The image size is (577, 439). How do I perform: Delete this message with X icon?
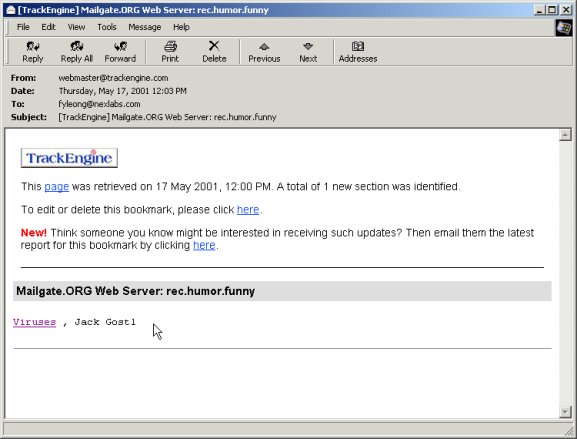coord(214,52)
